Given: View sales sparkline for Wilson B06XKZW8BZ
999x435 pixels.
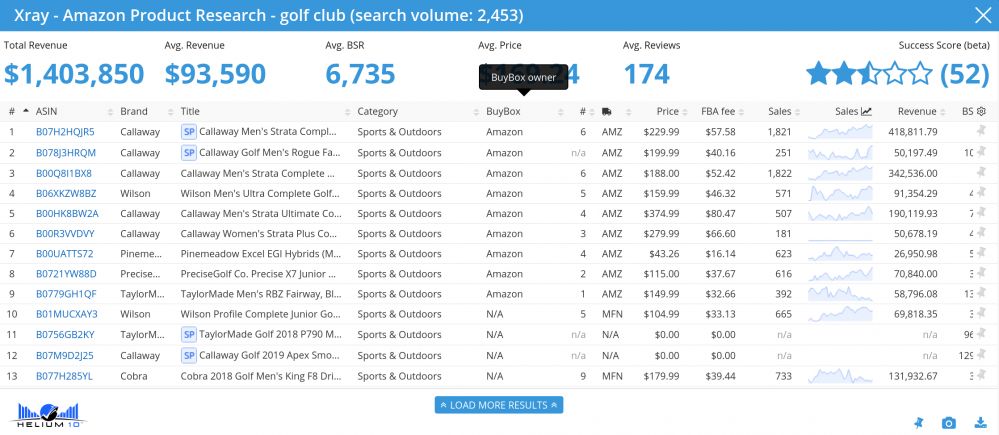Looking at the screenshot, I should coord(840,193).
